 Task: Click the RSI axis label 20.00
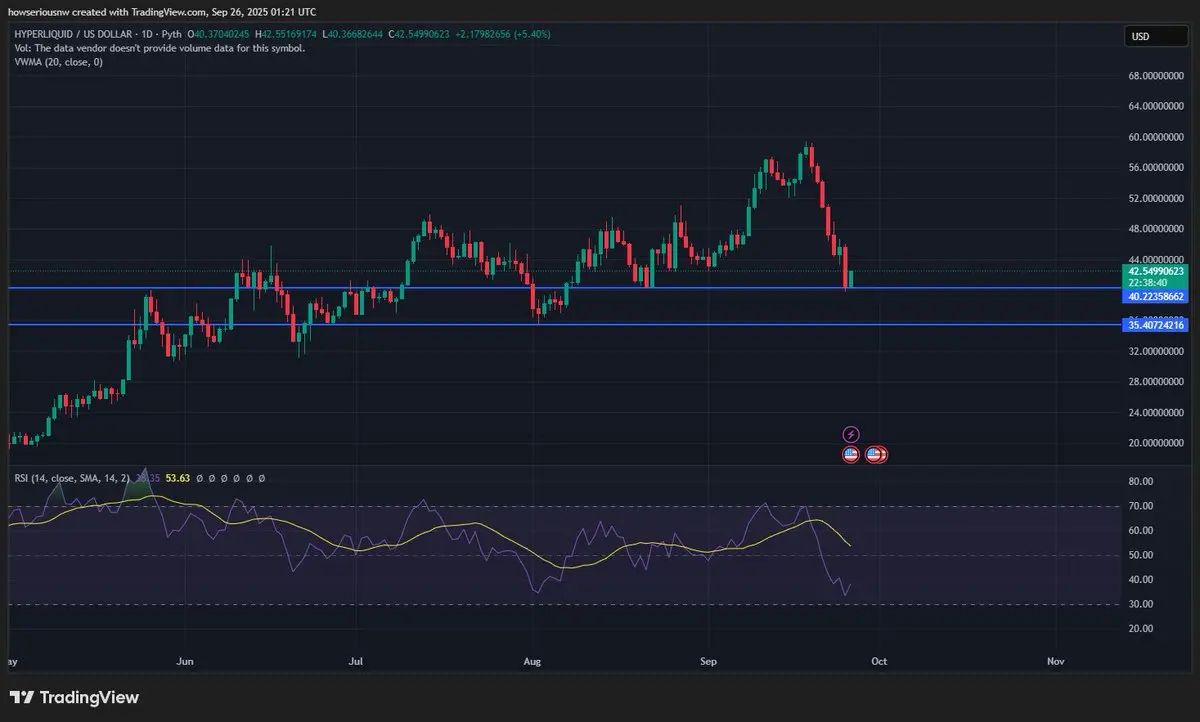(x=1141, y=628)
